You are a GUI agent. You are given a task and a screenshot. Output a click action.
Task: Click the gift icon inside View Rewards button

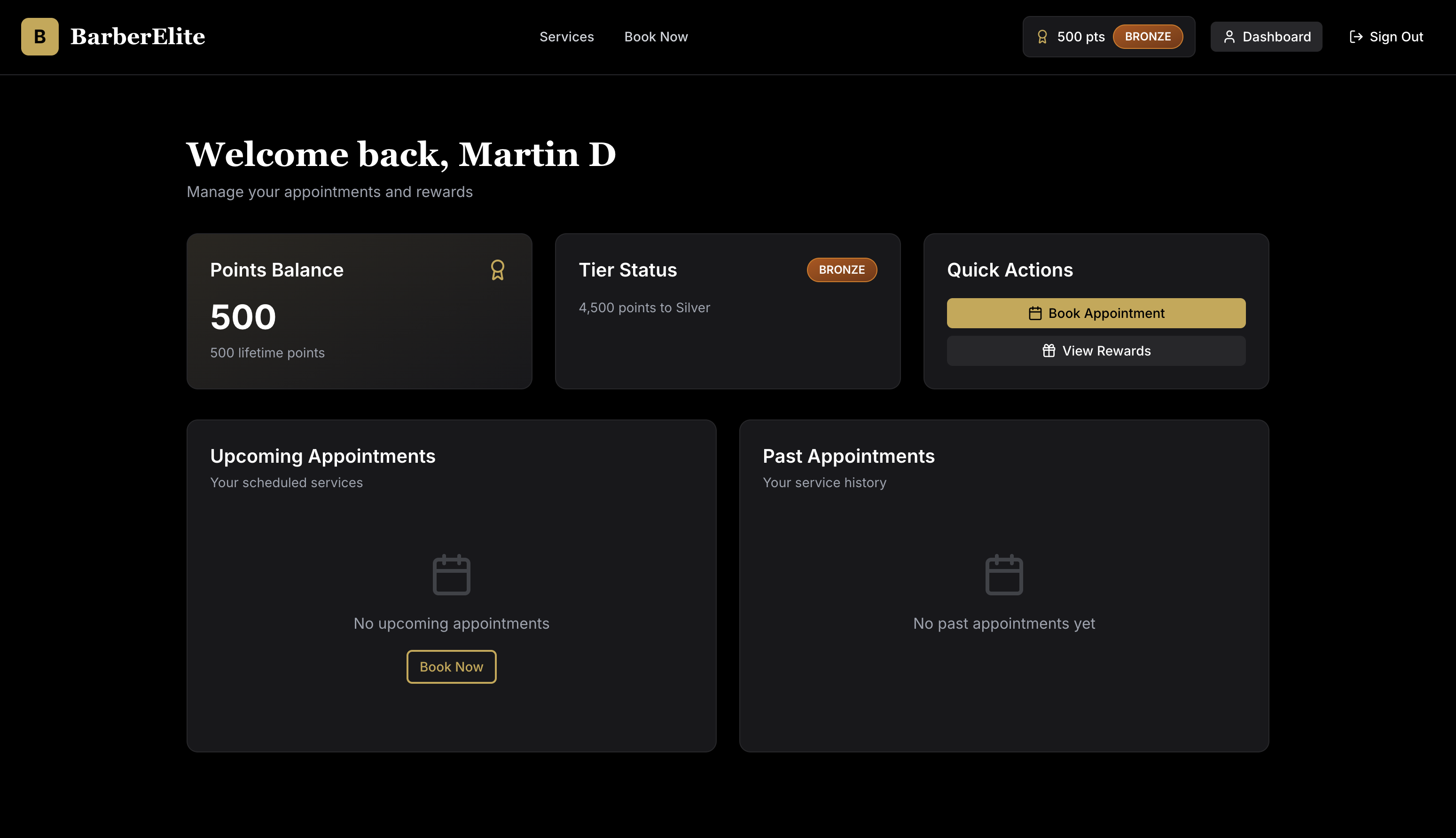coord(1049,350)
